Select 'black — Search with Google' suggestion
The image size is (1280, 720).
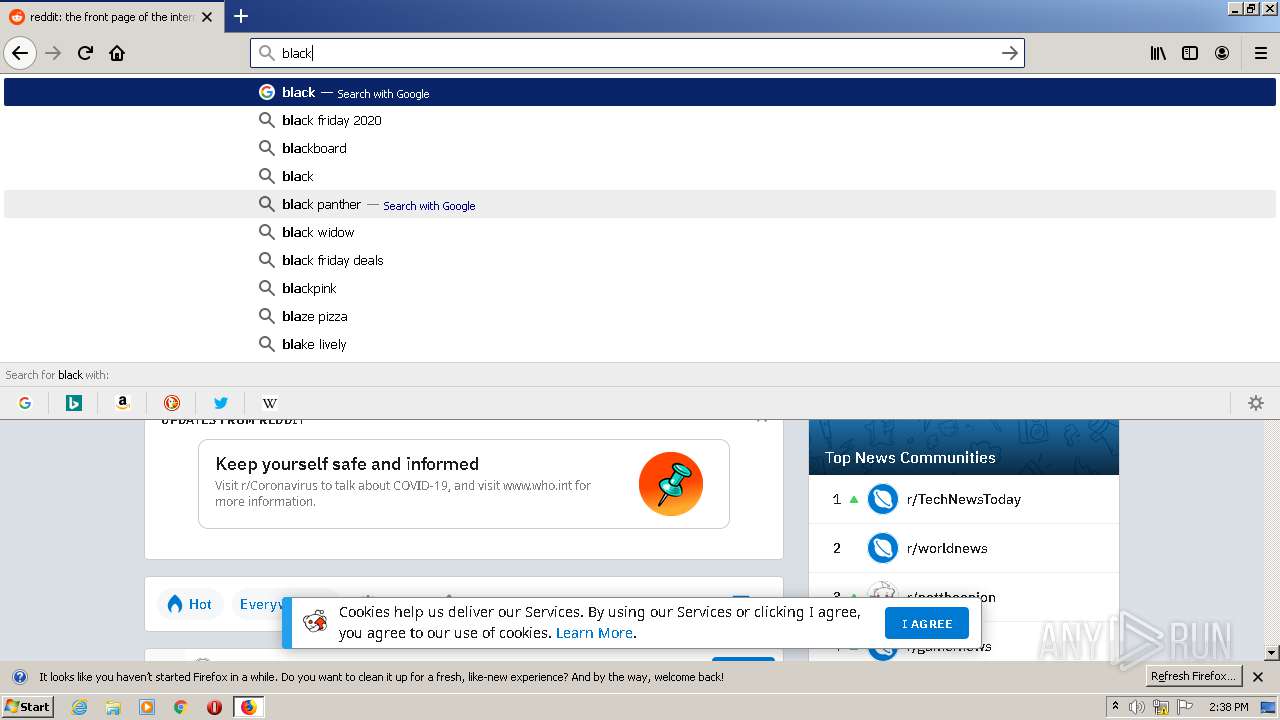(x=640, y=92)
